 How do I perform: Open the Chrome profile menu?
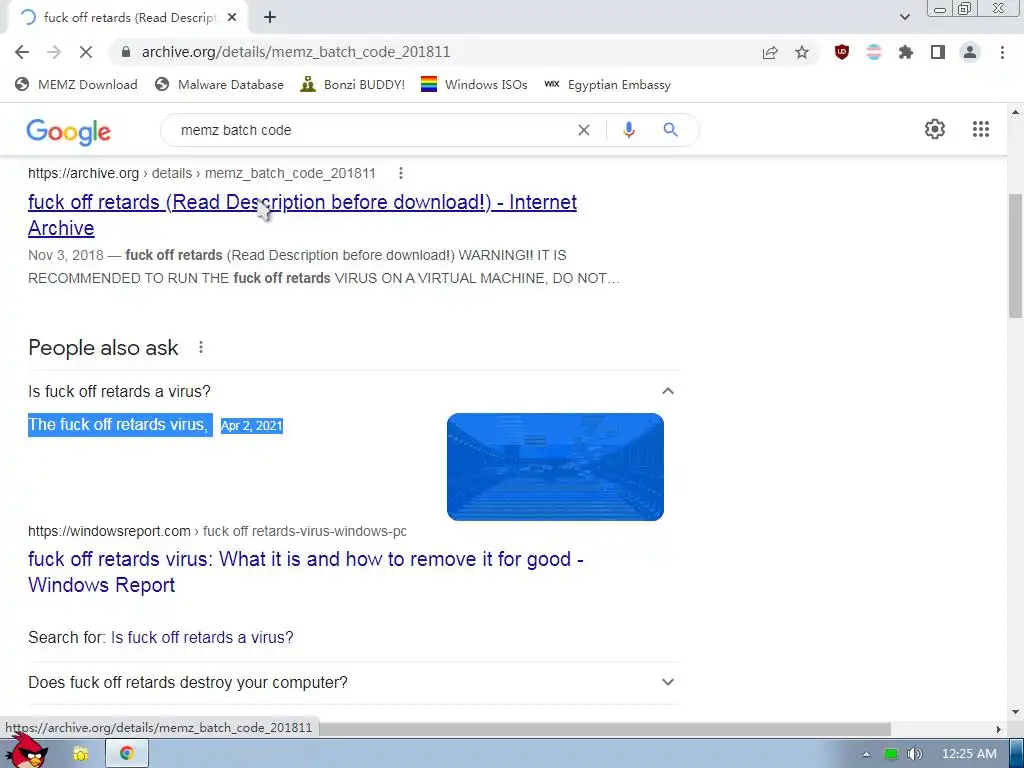pos(970,52)
